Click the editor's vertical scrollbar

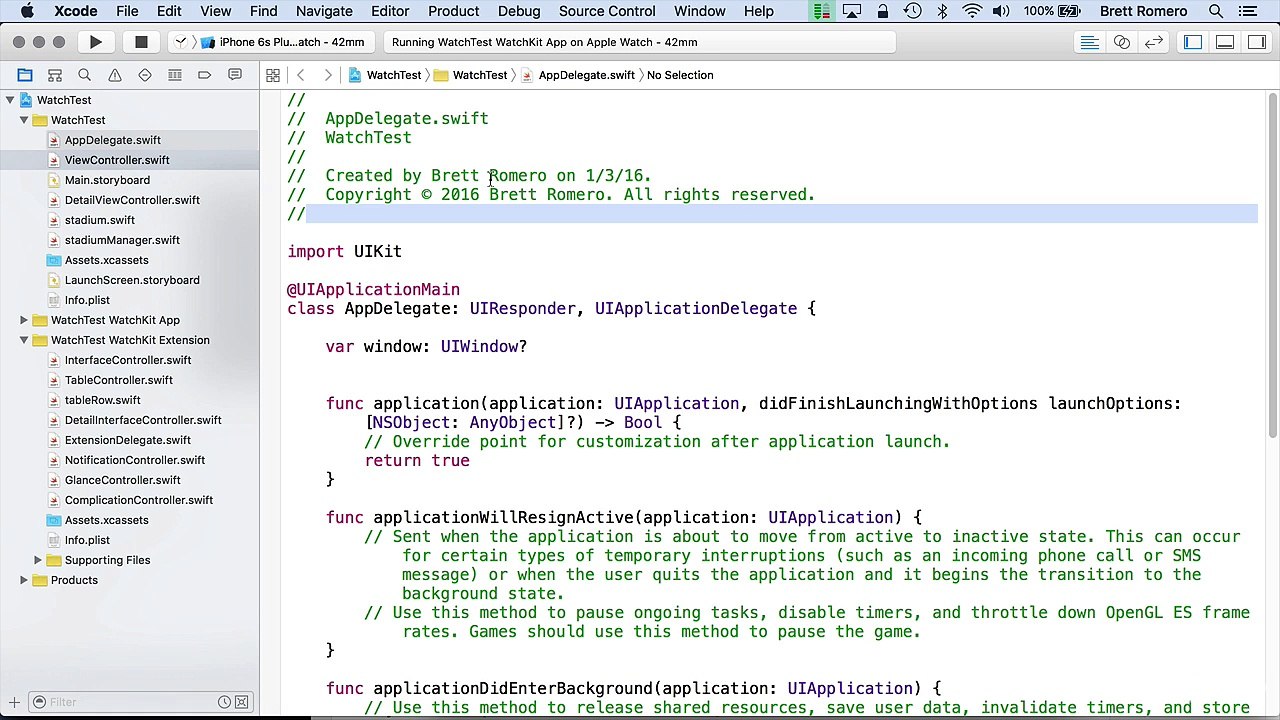[x=1272, y=265]
